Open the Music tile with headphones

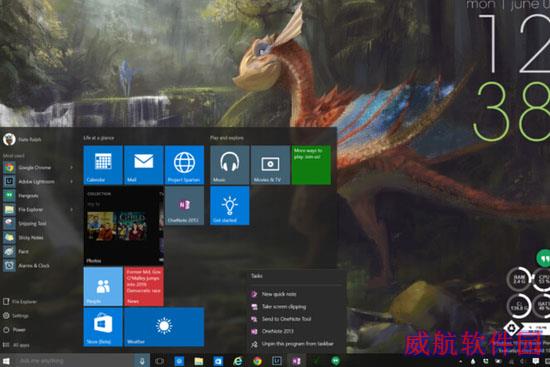[x=230, y=165]
